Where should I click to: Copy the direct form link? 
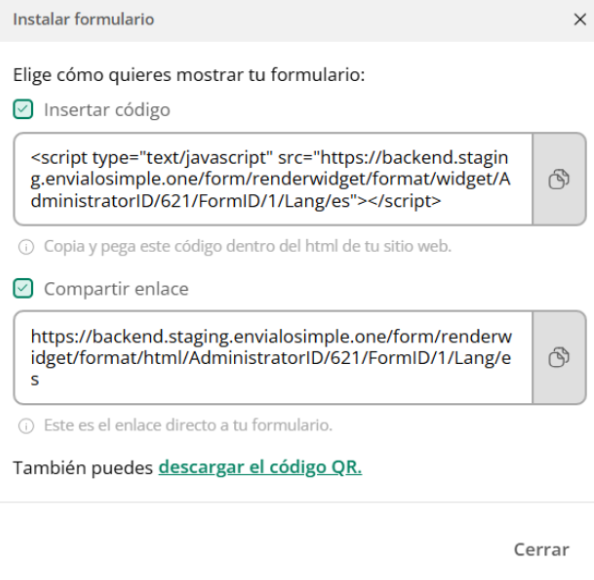point(559,357)
